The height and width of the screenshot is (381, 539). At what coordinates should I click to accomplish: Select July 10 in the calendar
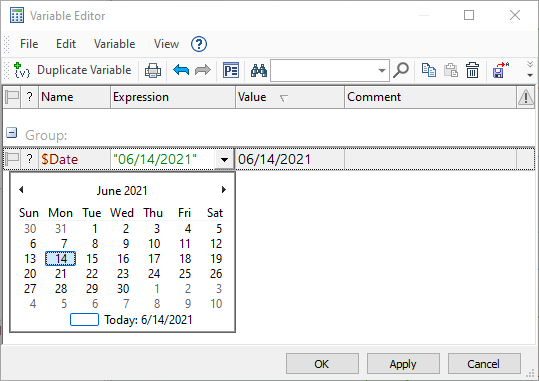coord(216,304)
